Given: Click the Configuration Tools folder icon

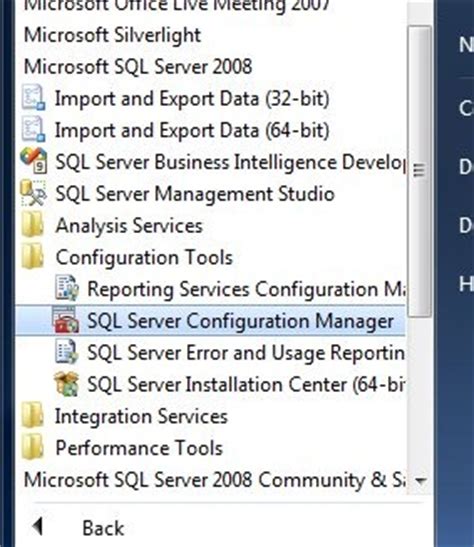Looking at the screenshot, I should pyautogui.click(x=32, y=256).
